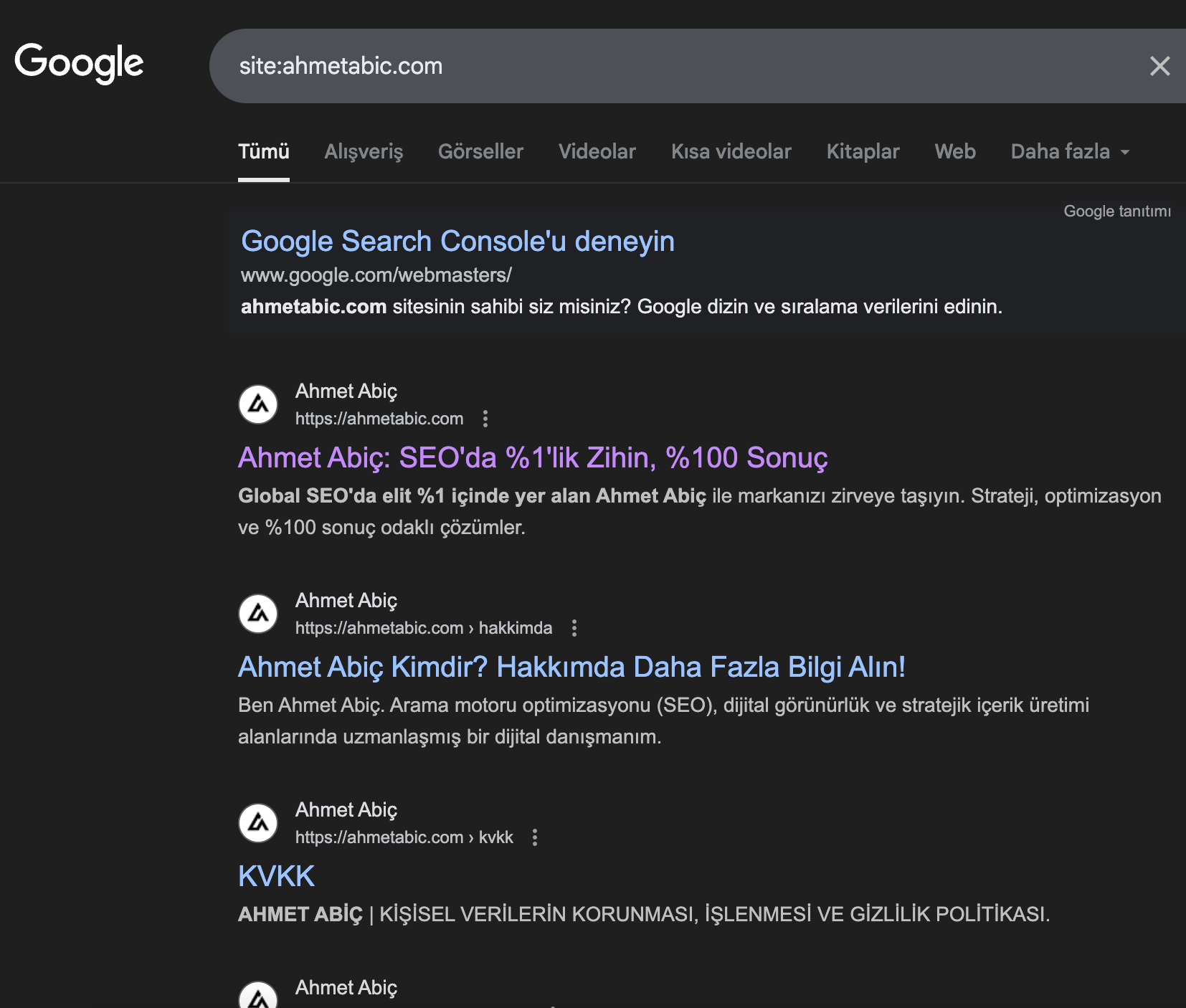
Task: Click the https://ahmetabic.com URL of first result
Action: pyautogui.click(x=379, y=419)
